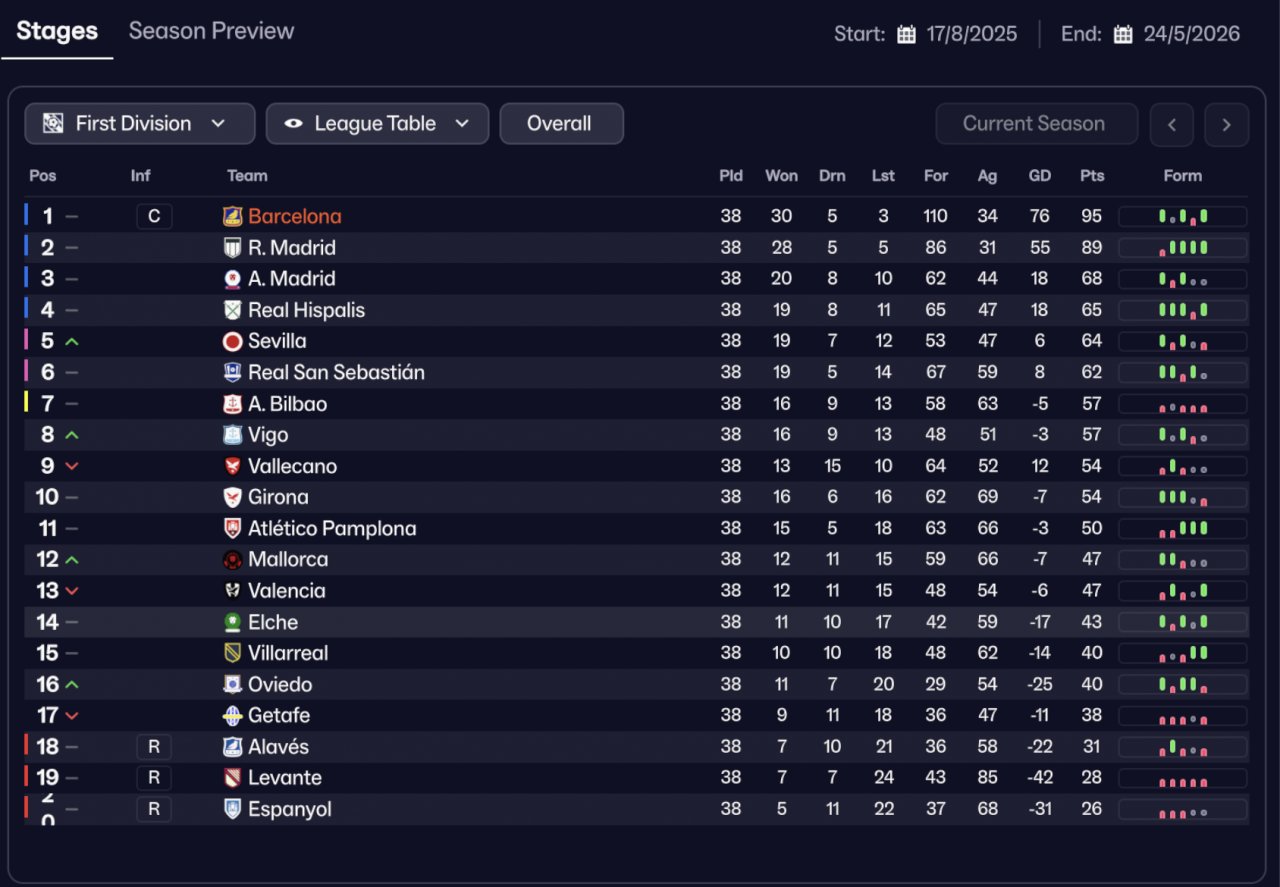The height and width of the screenshot is (887, 1280).
Task: Click the Villarreal yellow shield badge
Action: [232, 653]
